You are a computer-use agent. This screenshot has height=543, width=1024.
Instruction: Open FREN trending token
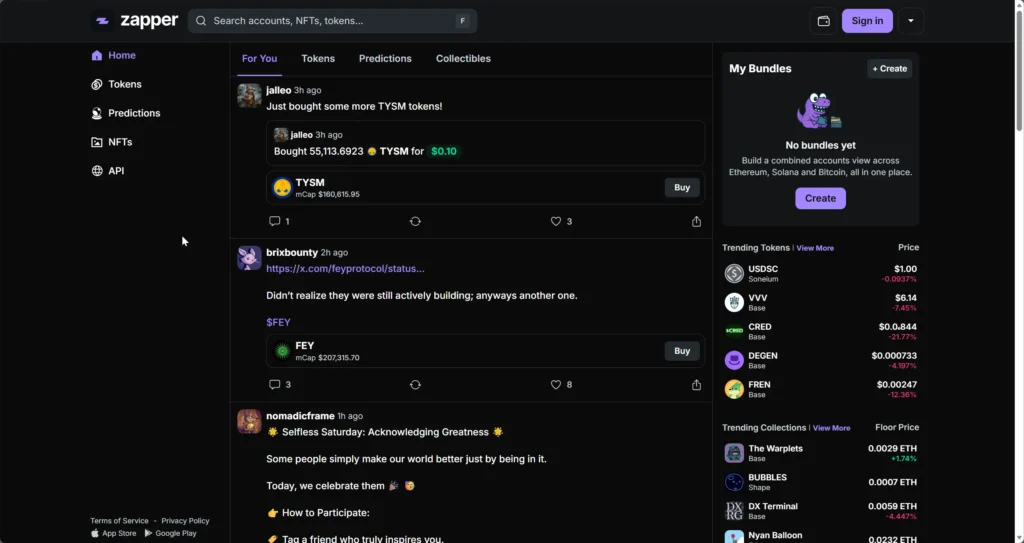tap(820, 389)
